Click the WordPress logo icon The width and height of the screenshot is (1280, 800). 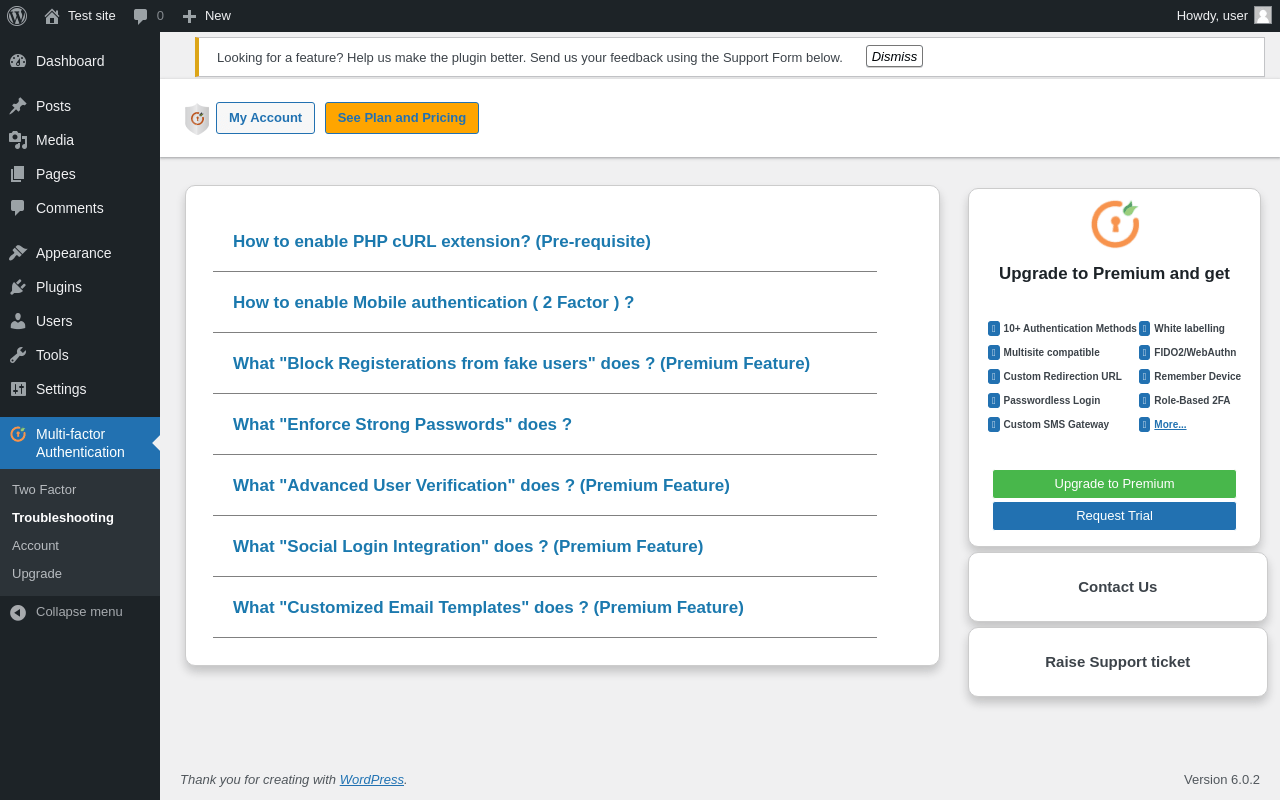pos(17,16)
